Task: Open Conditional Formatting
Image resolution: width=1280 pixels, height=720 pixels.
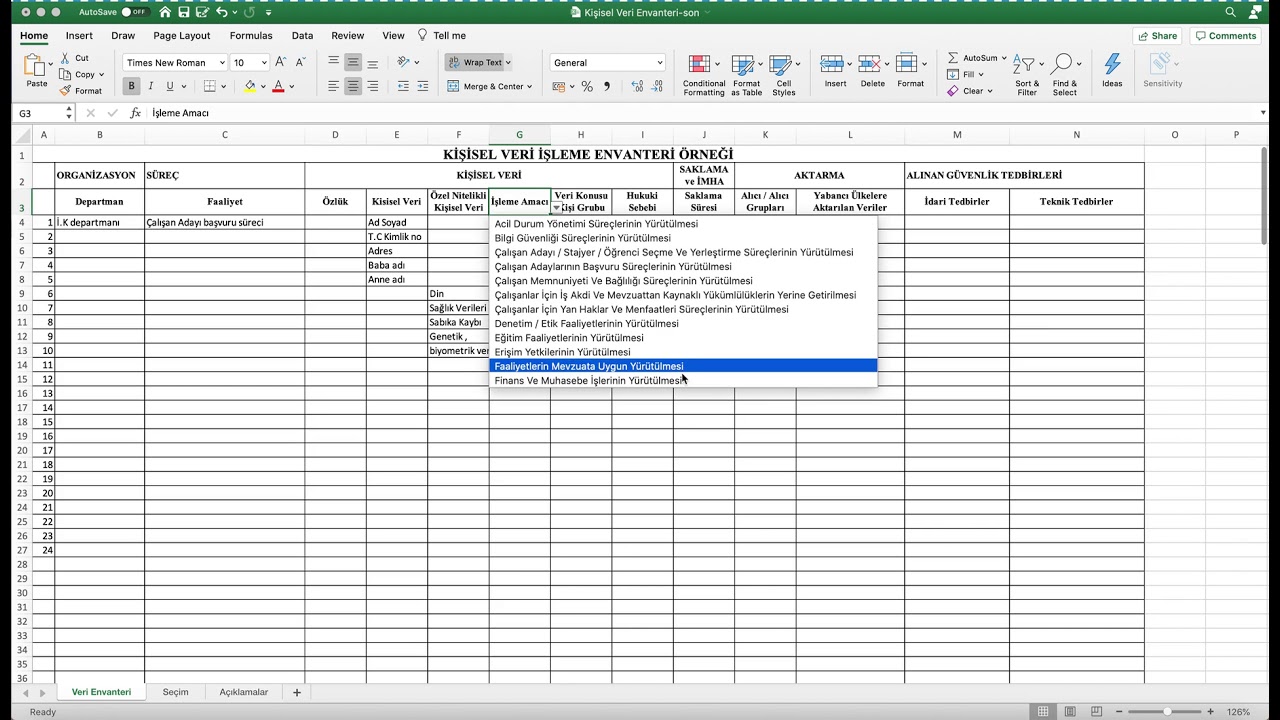Action: coord(704,75)
